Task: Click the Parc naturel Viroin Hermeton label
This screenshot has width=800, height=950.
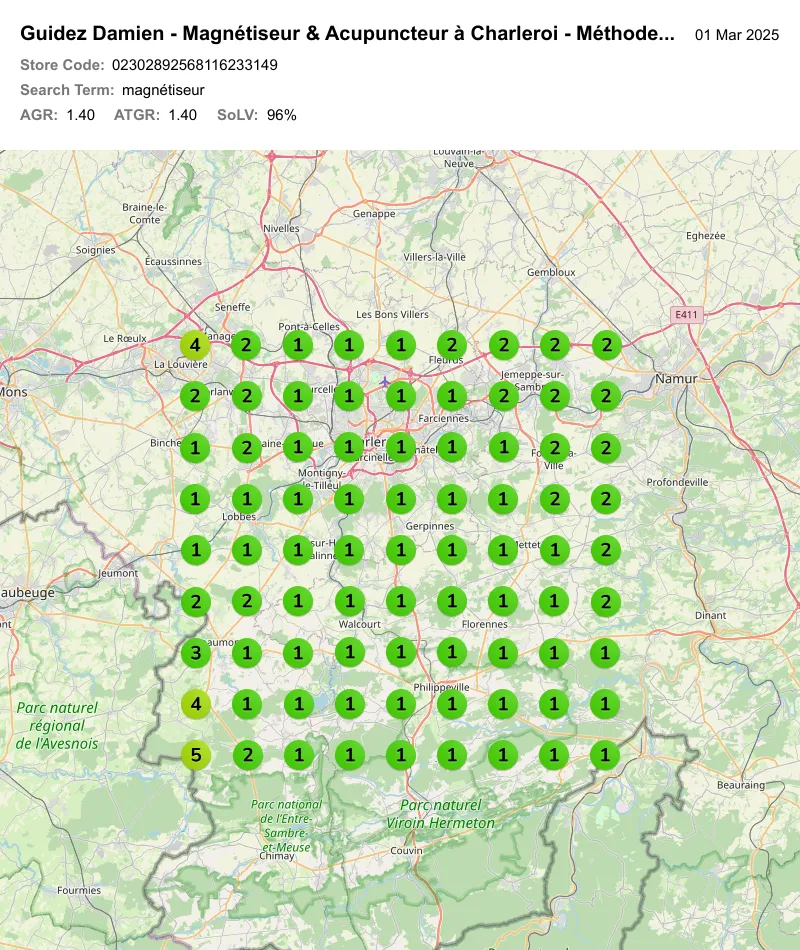Action: pyautogui.click(x=441, y=814)
